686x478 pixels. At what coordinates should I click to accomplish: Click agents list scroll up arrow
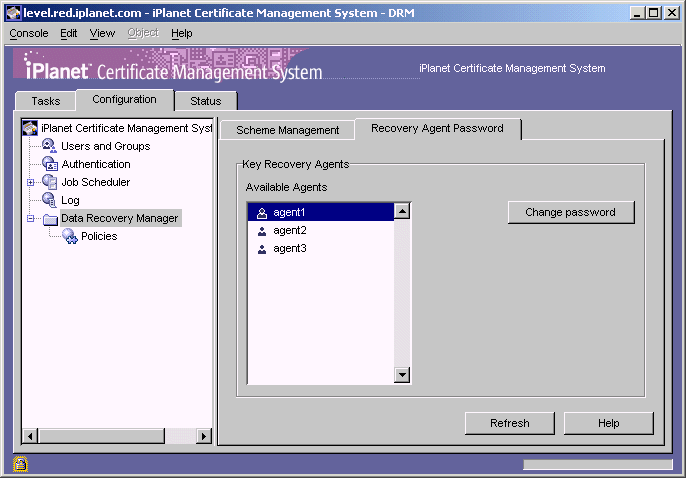click(x=402, y=211)
